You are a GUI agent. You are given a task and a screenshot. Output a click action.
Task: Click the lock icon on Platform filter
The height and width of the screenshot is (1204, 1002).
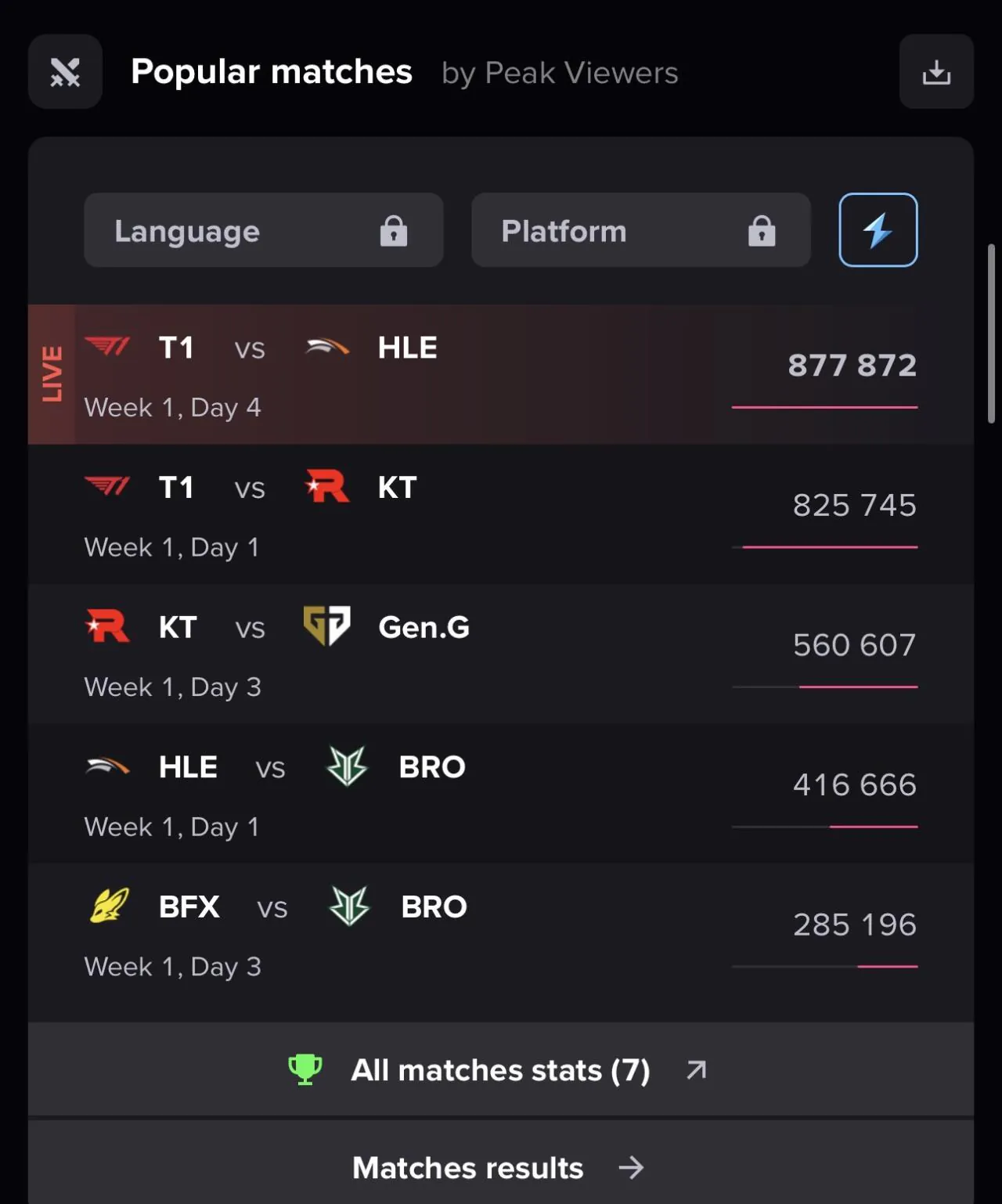(762, 231)
